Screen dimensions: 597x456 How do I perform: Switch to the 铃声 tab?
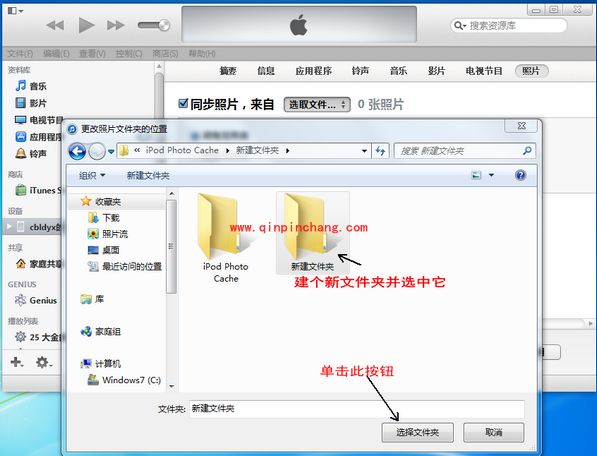pos(360,71)
